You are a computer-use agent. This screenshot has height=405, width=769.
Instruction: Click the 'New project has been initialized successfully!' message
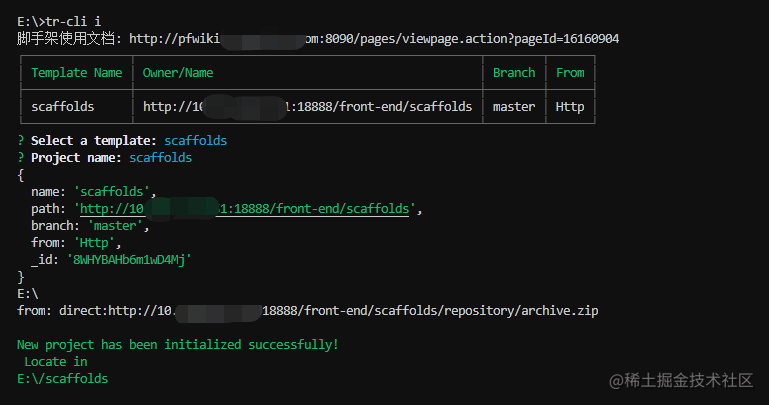click(x=178, y=345)
